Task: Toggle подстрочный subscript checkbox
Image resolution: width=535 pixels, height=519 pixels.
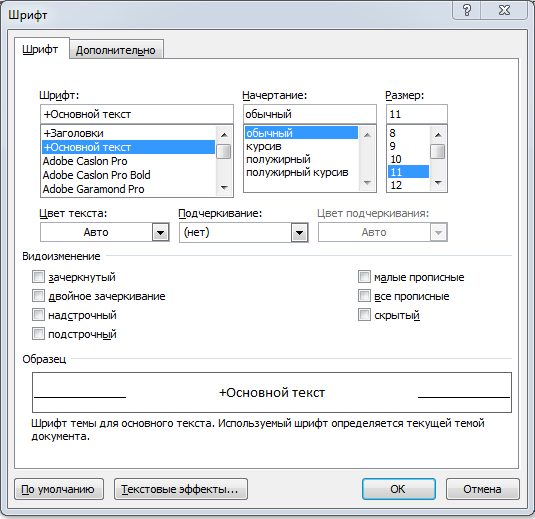Action: pos(38,334)
